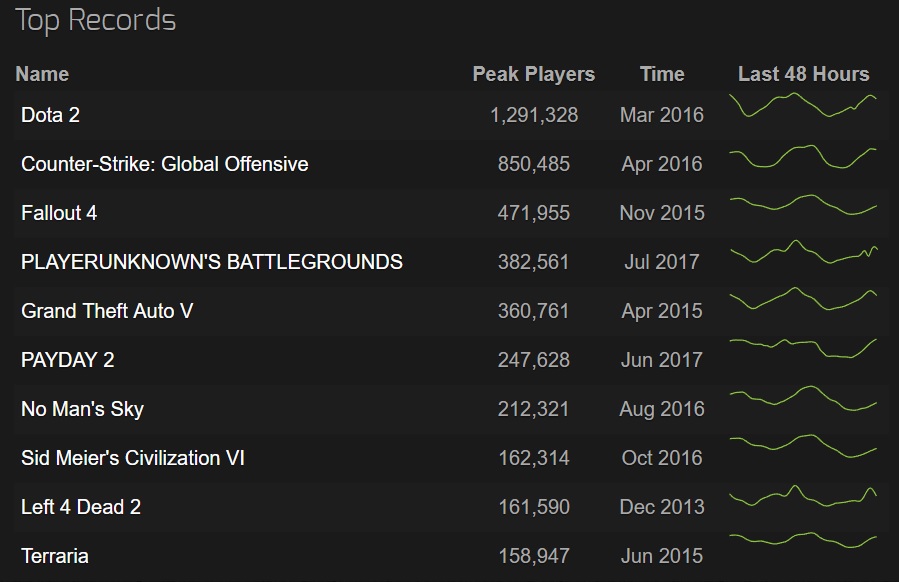The width and height of the screenshot is (899, 582).
Task: Select No Man's Sky from list
Action: click(x=82, y=409)
